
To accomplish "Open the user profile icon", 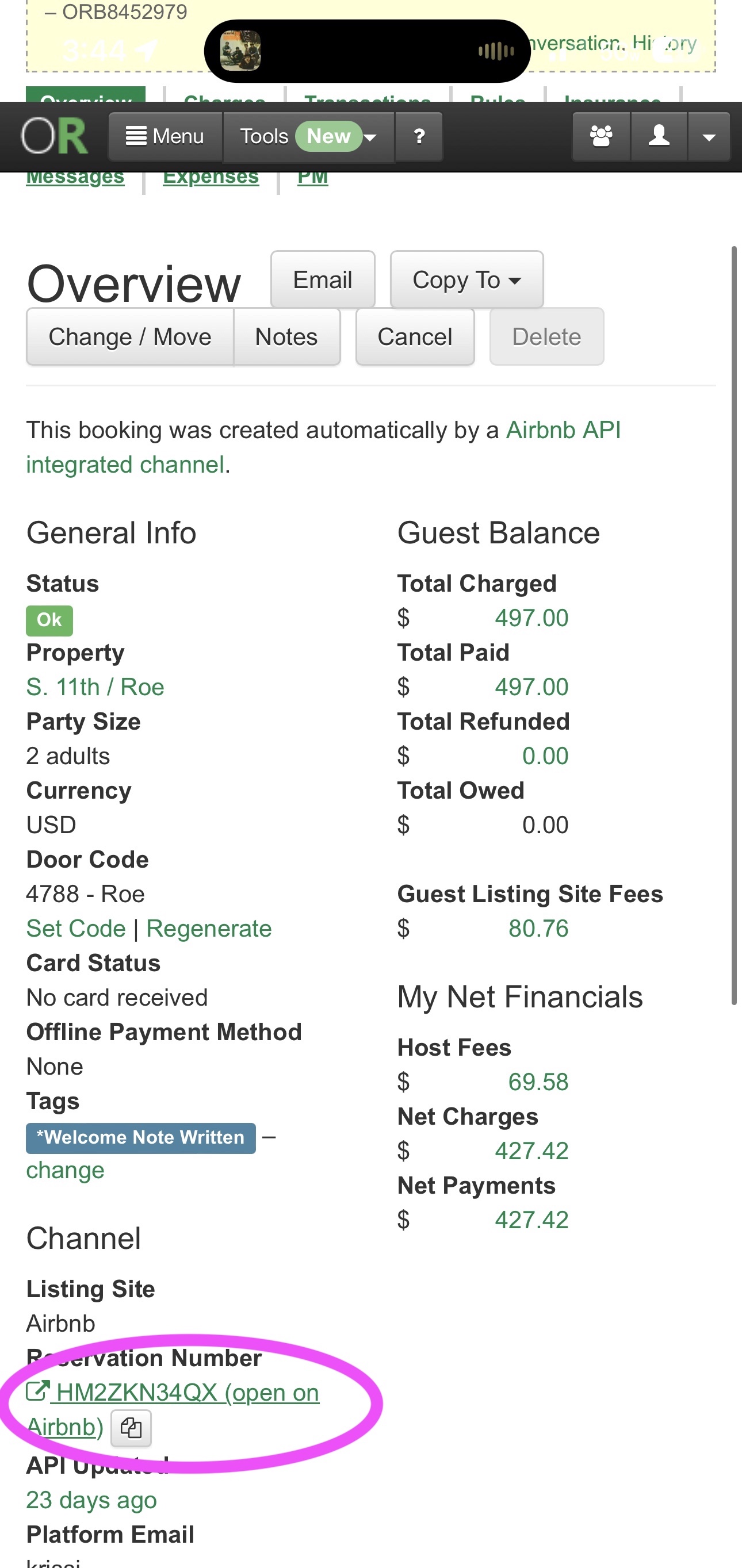I will click(x=658, y=136).
